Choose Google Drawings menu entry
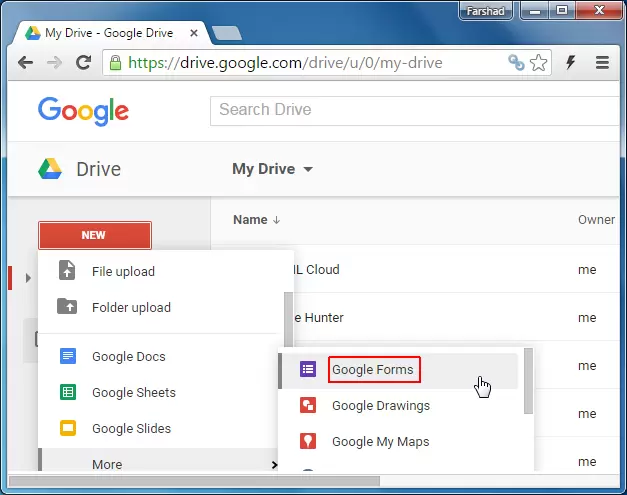The height and width of the screenshot is (495, 627). (381, 406)
